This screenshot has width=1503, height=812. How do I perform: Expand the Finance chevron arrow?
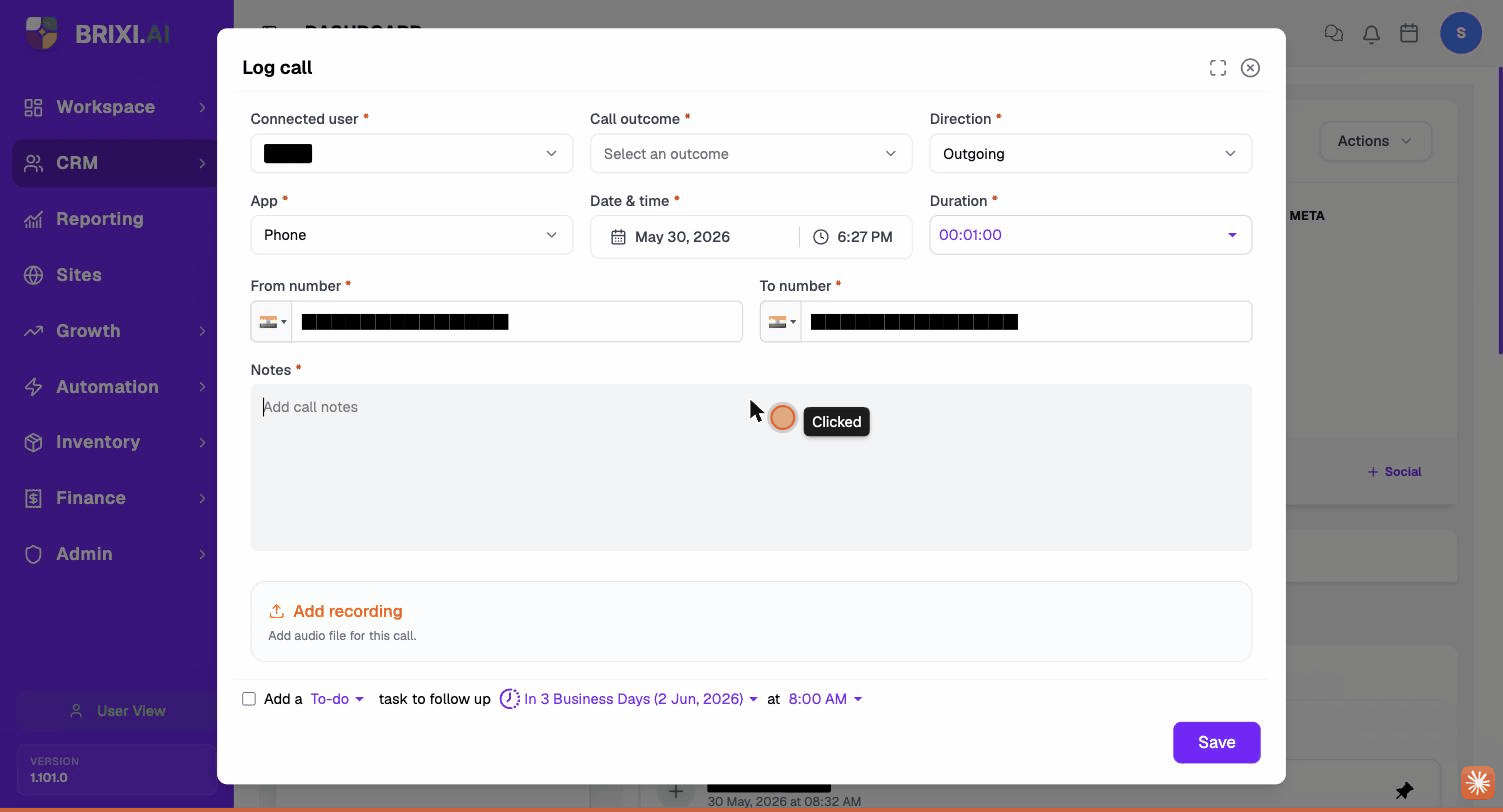click(202, 498)
